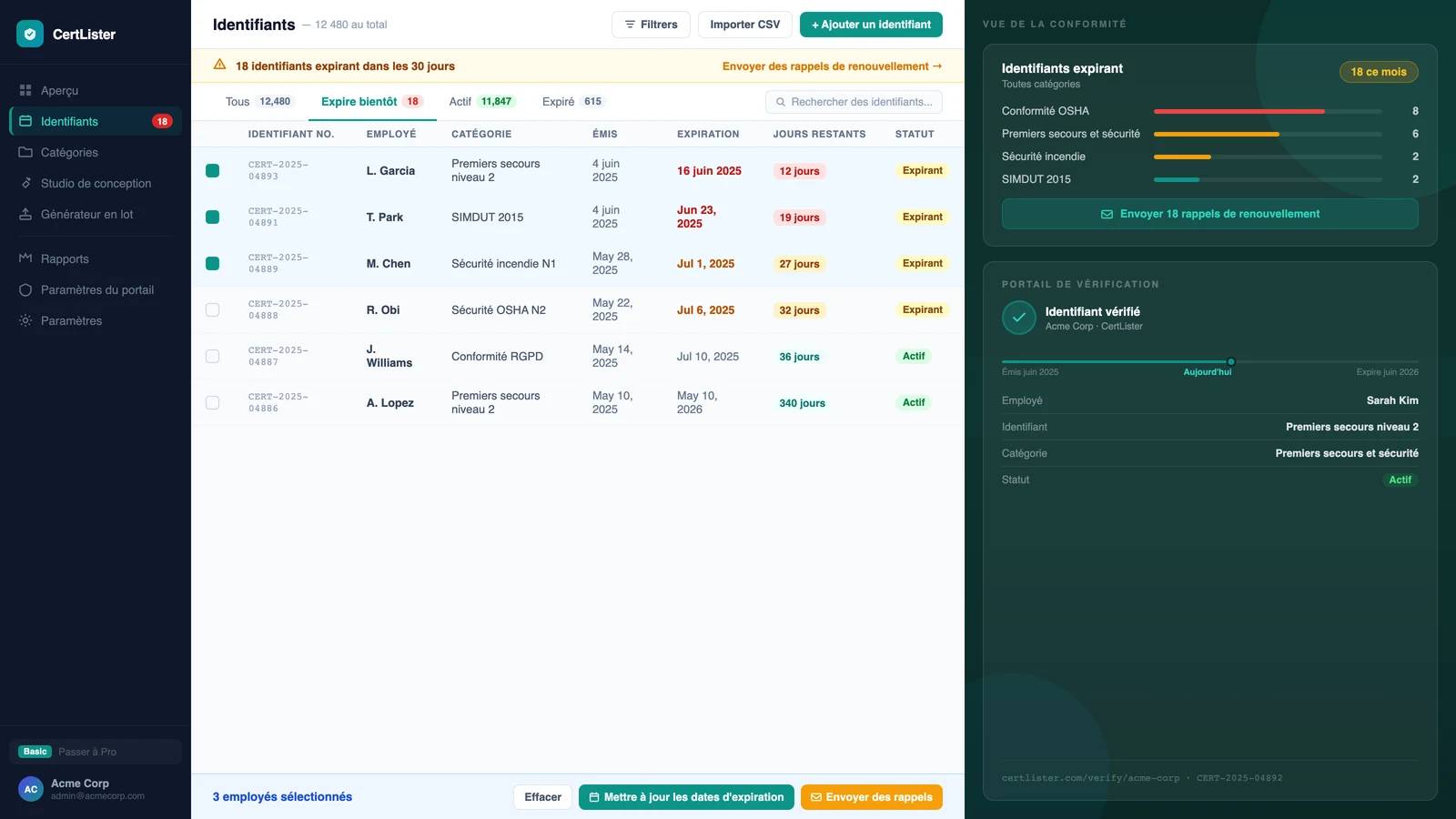
Task: Click the certlister.com/verify/acme-corp URL text
Action: 1090,778
